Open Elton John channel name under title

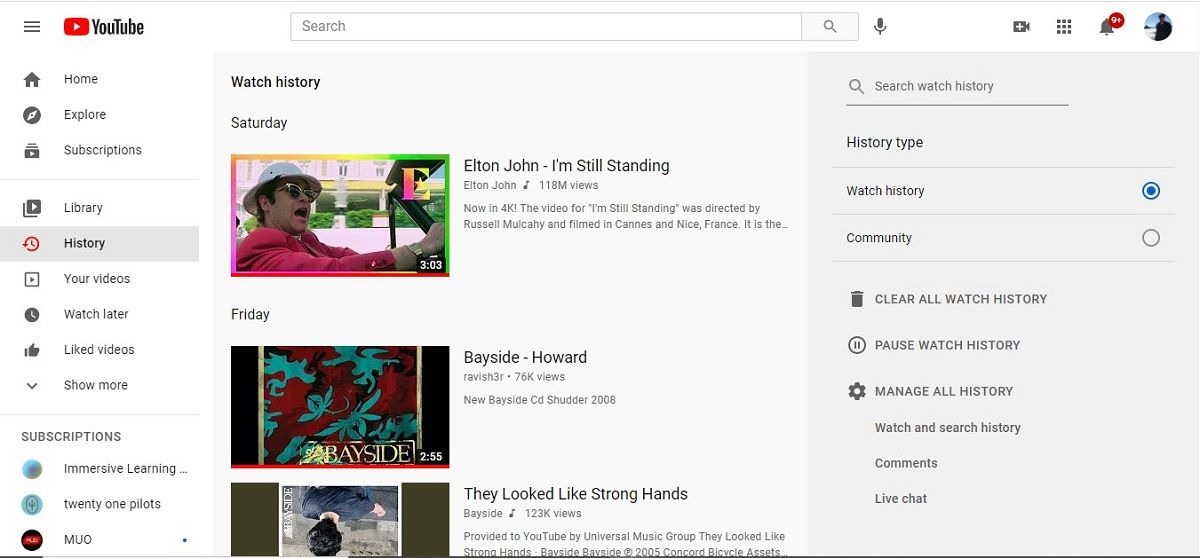coord(490,185)
